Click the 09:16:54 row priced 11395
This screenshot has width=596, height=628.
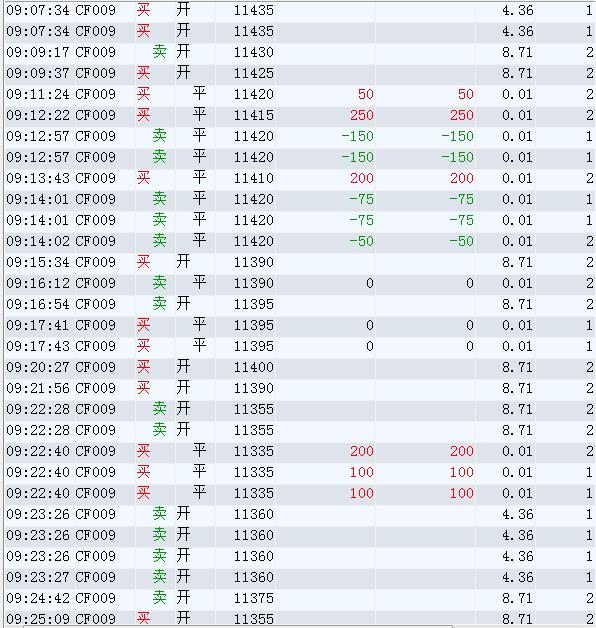(300, 304)
